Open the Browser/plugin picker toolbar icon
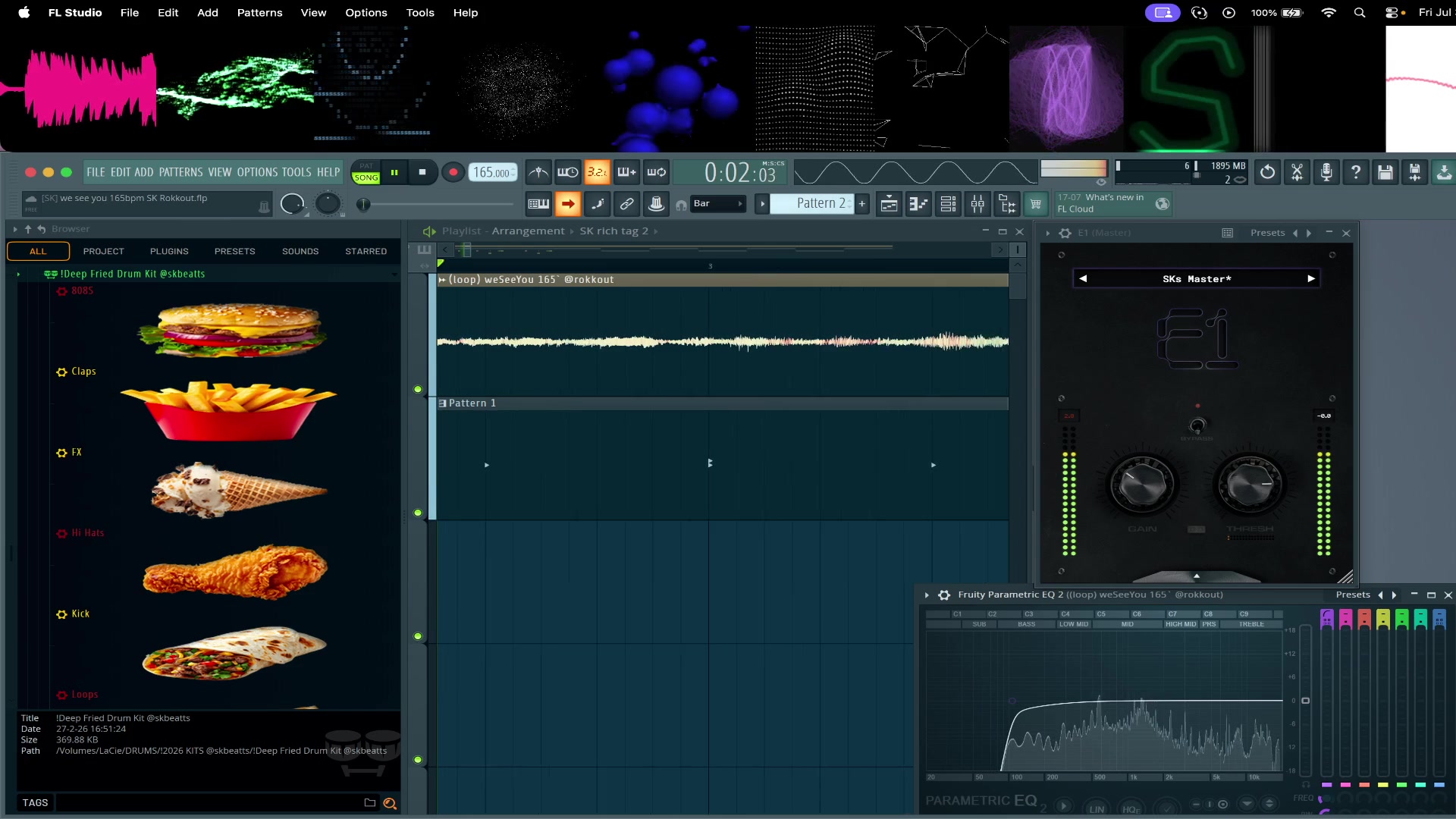Image resolution: width=1456 pixels, height=819 pixels. click(x=1007, y=203)
